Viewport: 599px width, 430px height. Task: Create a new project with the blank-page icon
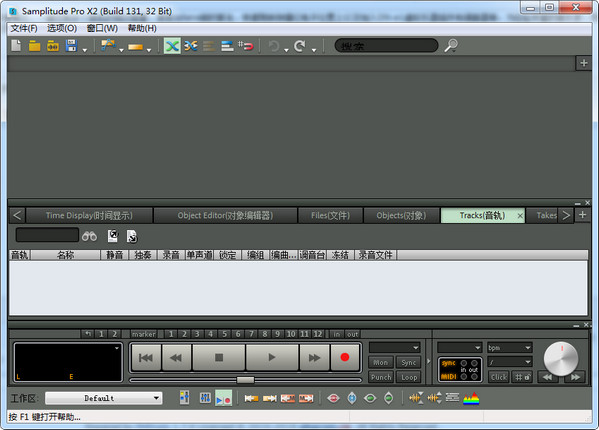pyautogui.click(x=16, y=46)
